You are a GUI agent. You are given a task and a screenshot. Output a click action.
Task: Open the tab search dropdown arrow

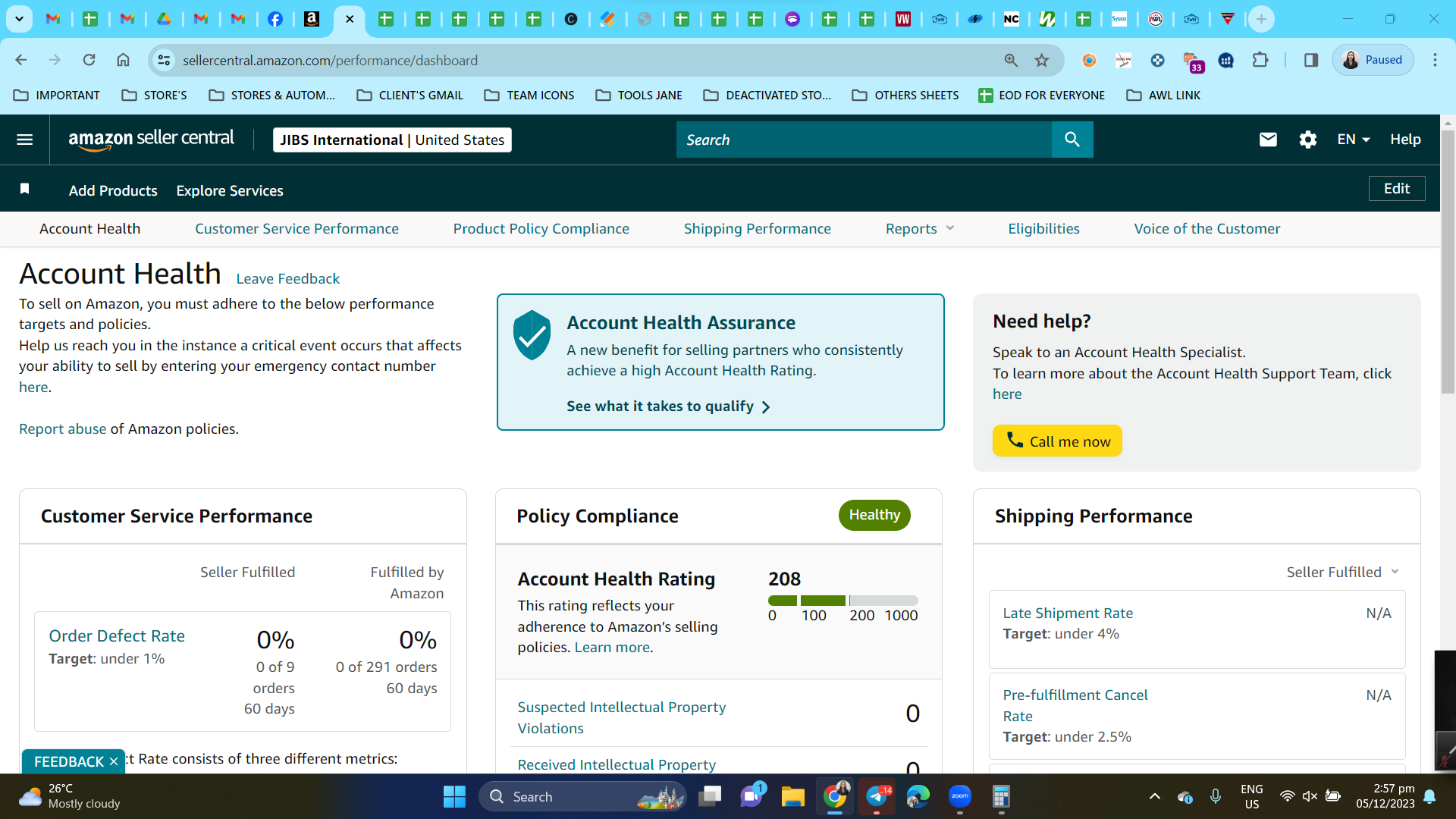[19, 19]
